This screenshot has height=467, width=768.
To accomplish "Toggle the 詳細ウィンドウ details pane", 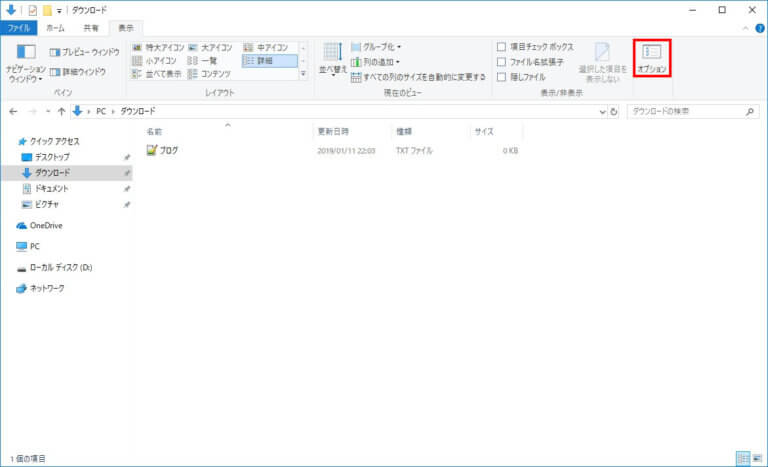I will click(78, 72).
